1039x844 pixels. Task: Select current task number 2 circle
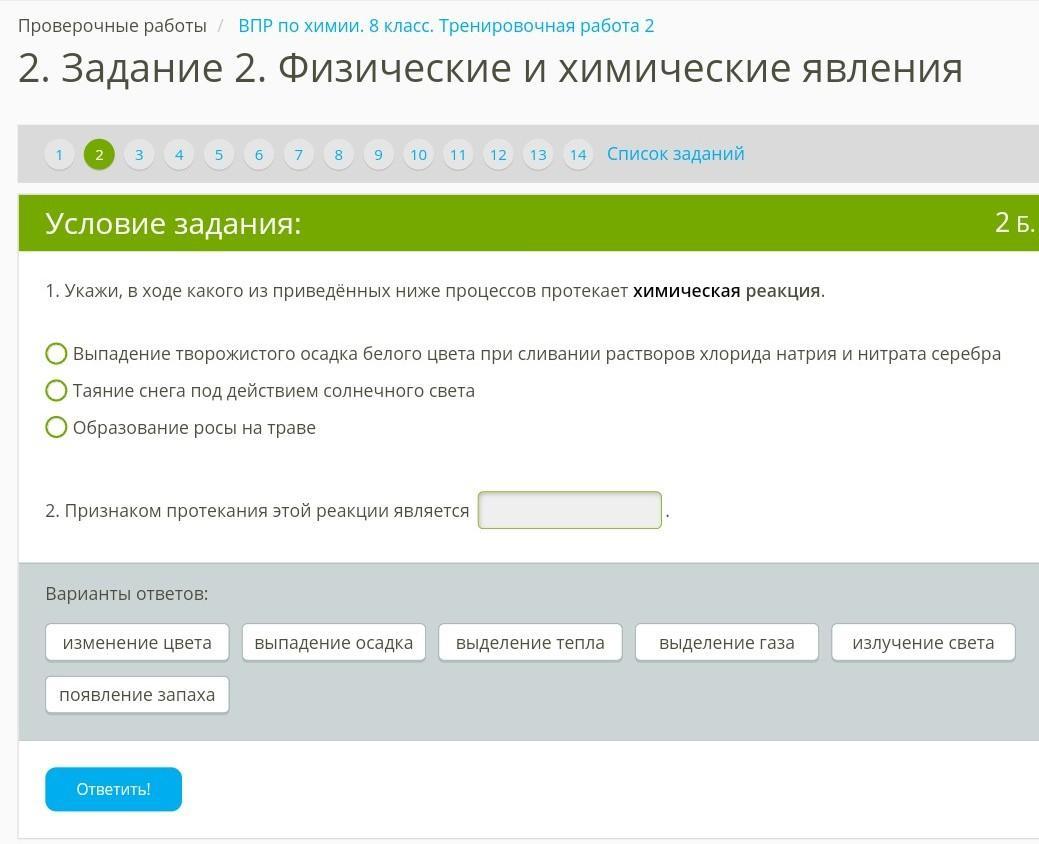coord(99,155)
